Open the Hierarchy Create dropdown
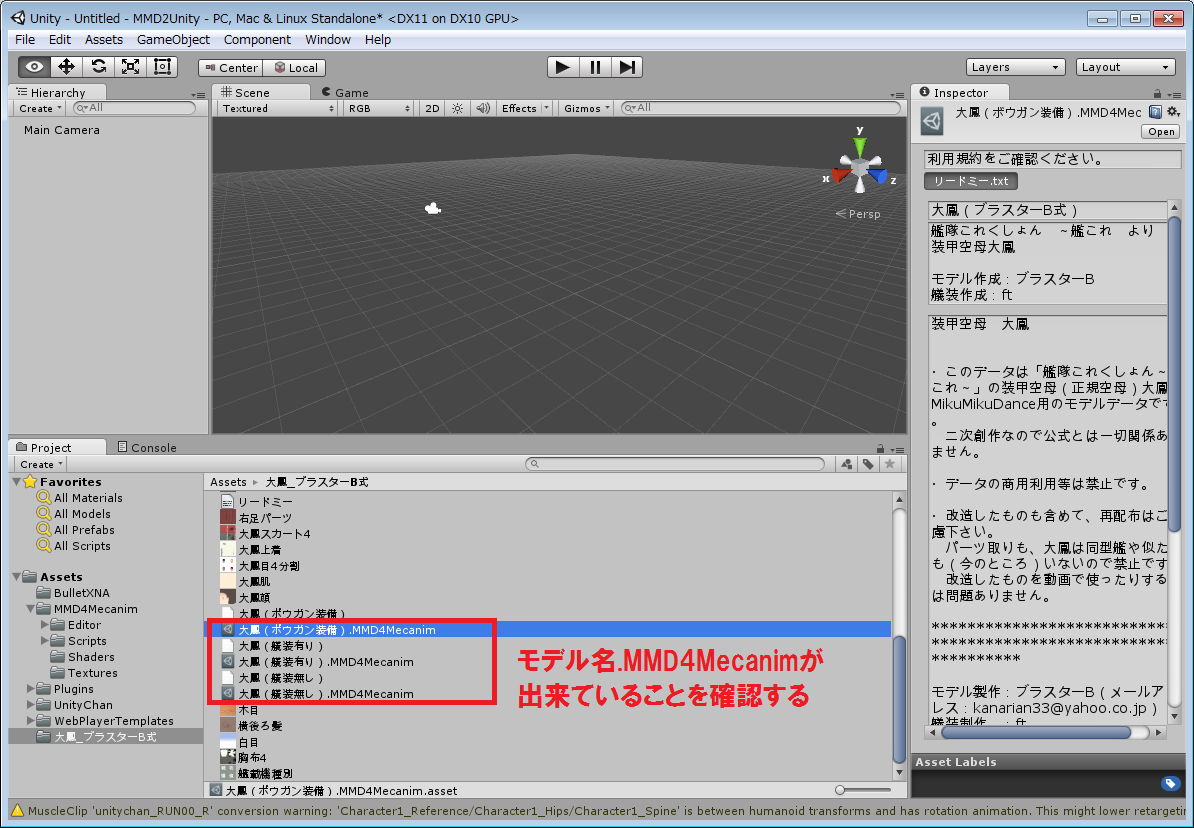The width and height of the screenshot is (1194, 828). [x=41, y=108]
